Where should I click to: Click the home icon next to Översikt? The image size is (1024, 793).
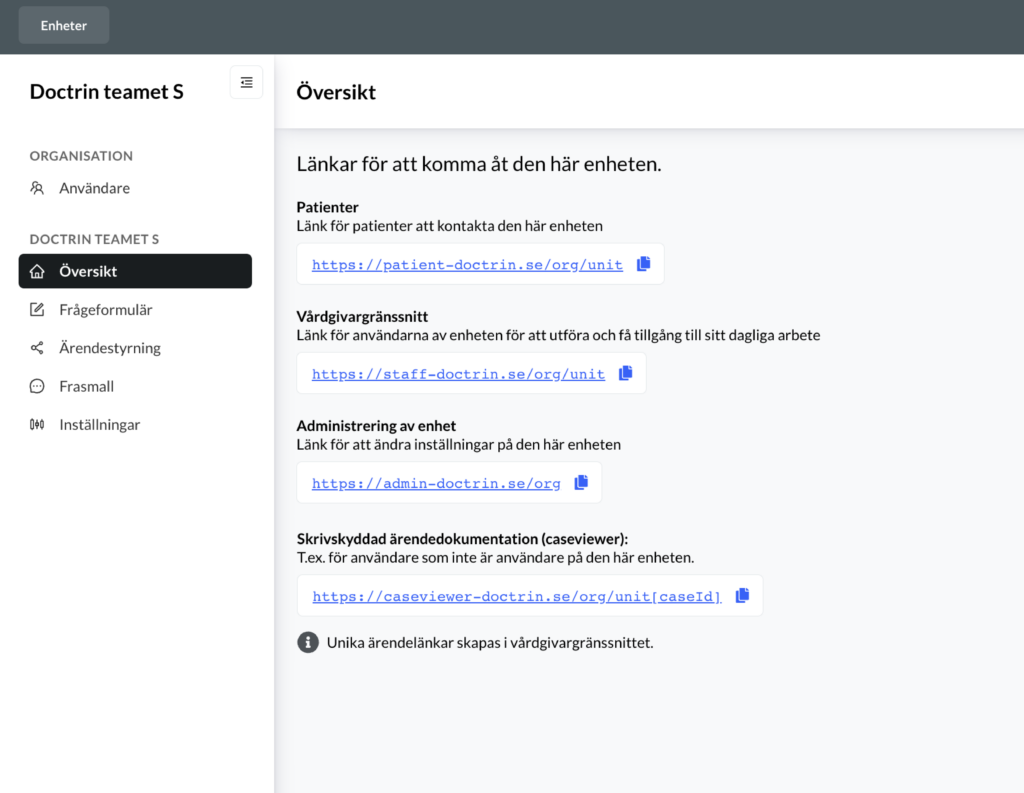[x=37, y=271]
